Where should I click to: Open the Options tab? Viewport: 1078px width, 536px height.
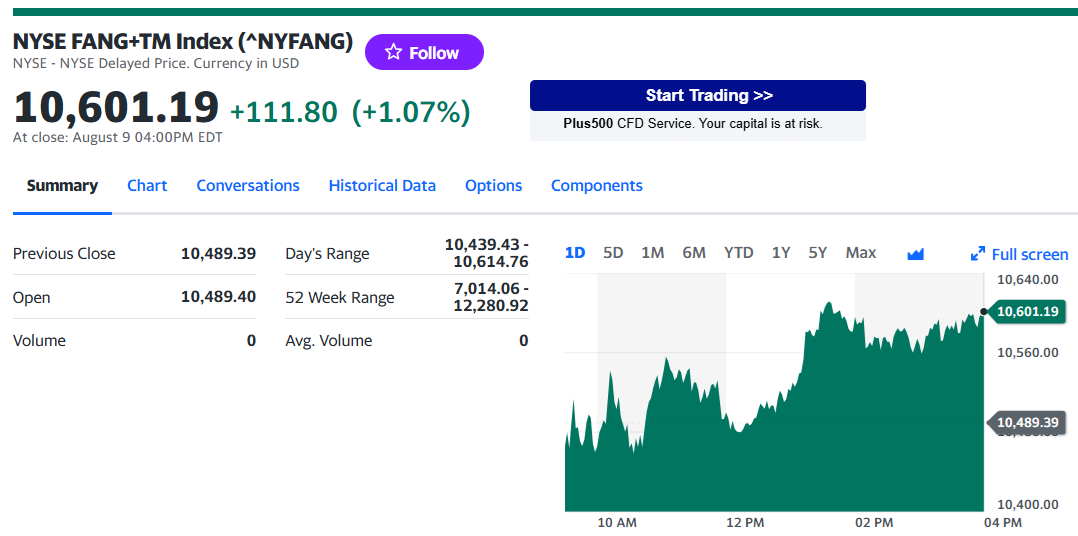[x=494, y=186]
